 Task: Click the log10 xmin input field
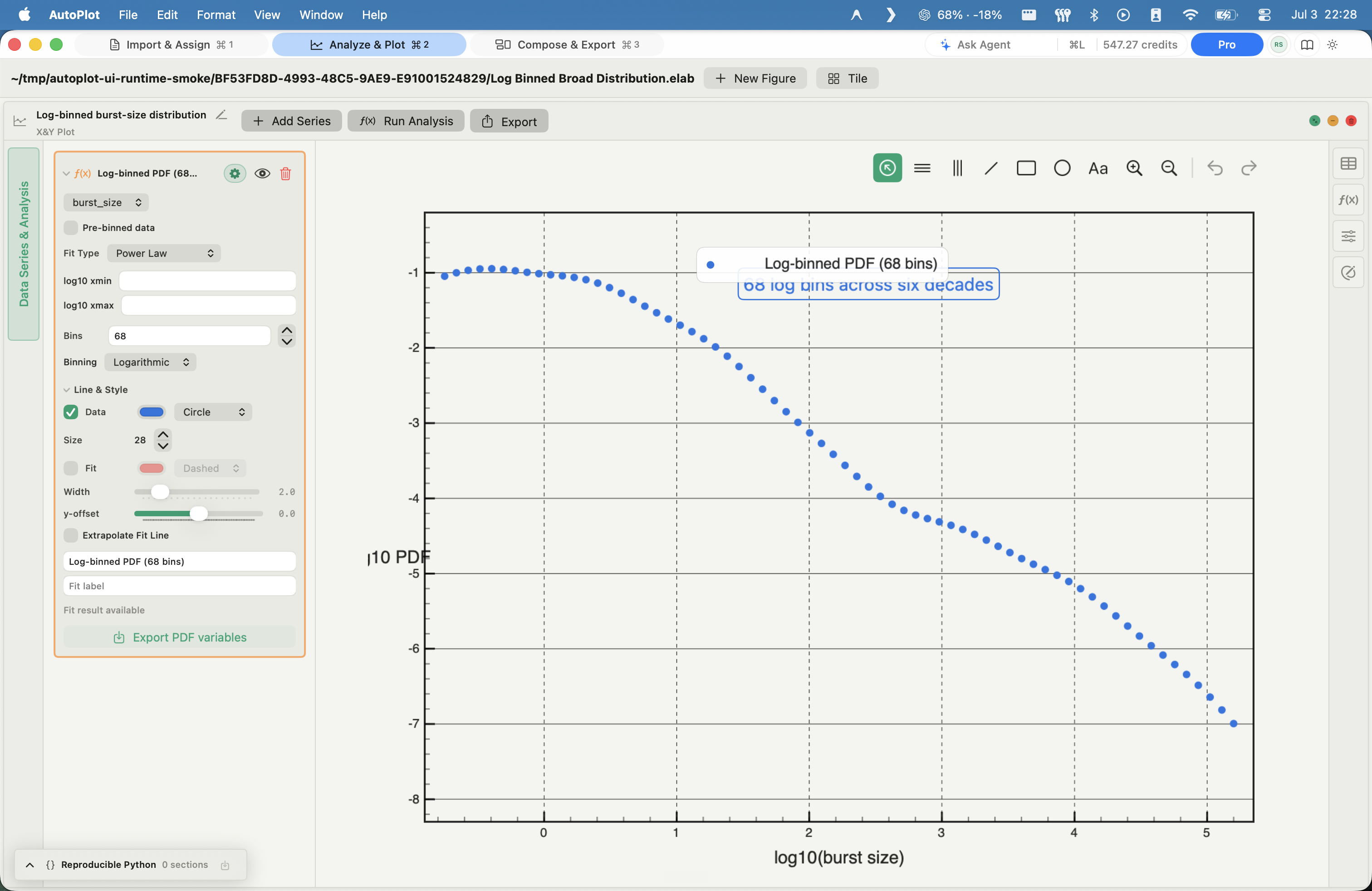click(207, 281)
